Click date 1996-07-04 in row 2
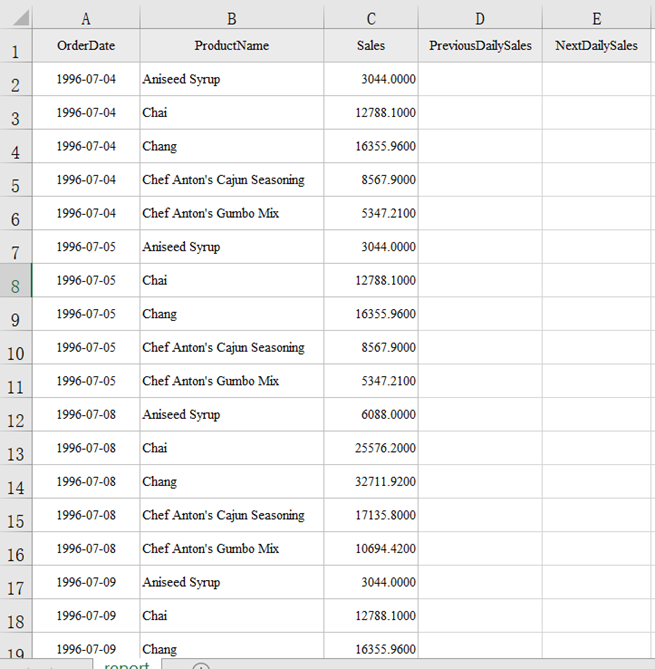 point(86,79)
